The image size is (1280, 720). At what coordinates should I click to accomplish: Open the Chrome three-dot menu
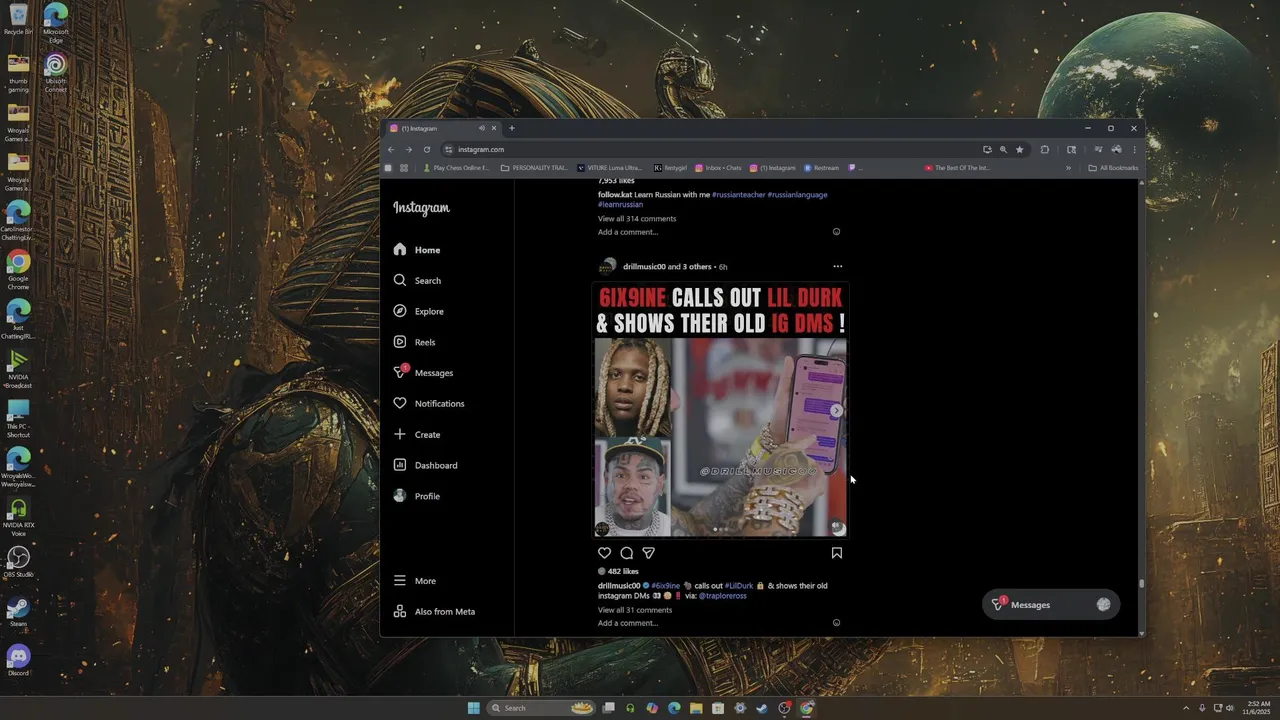coord(1134,150)
